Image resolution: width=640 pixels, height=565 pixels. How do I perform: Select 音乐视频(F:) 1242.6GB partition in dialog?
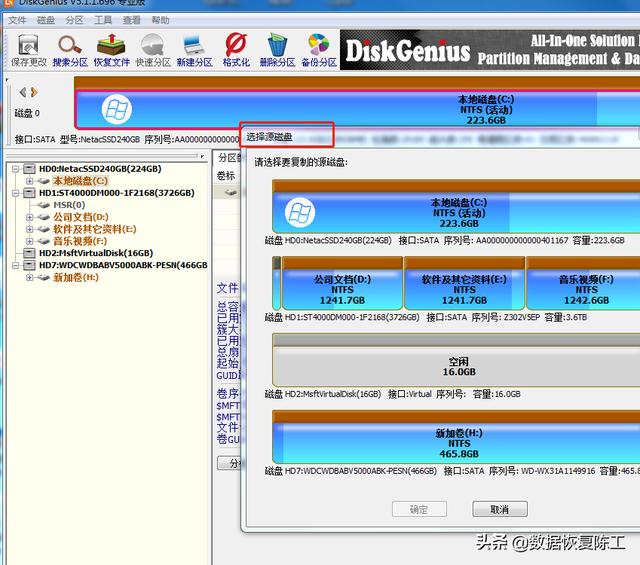(x=583, y=283)
